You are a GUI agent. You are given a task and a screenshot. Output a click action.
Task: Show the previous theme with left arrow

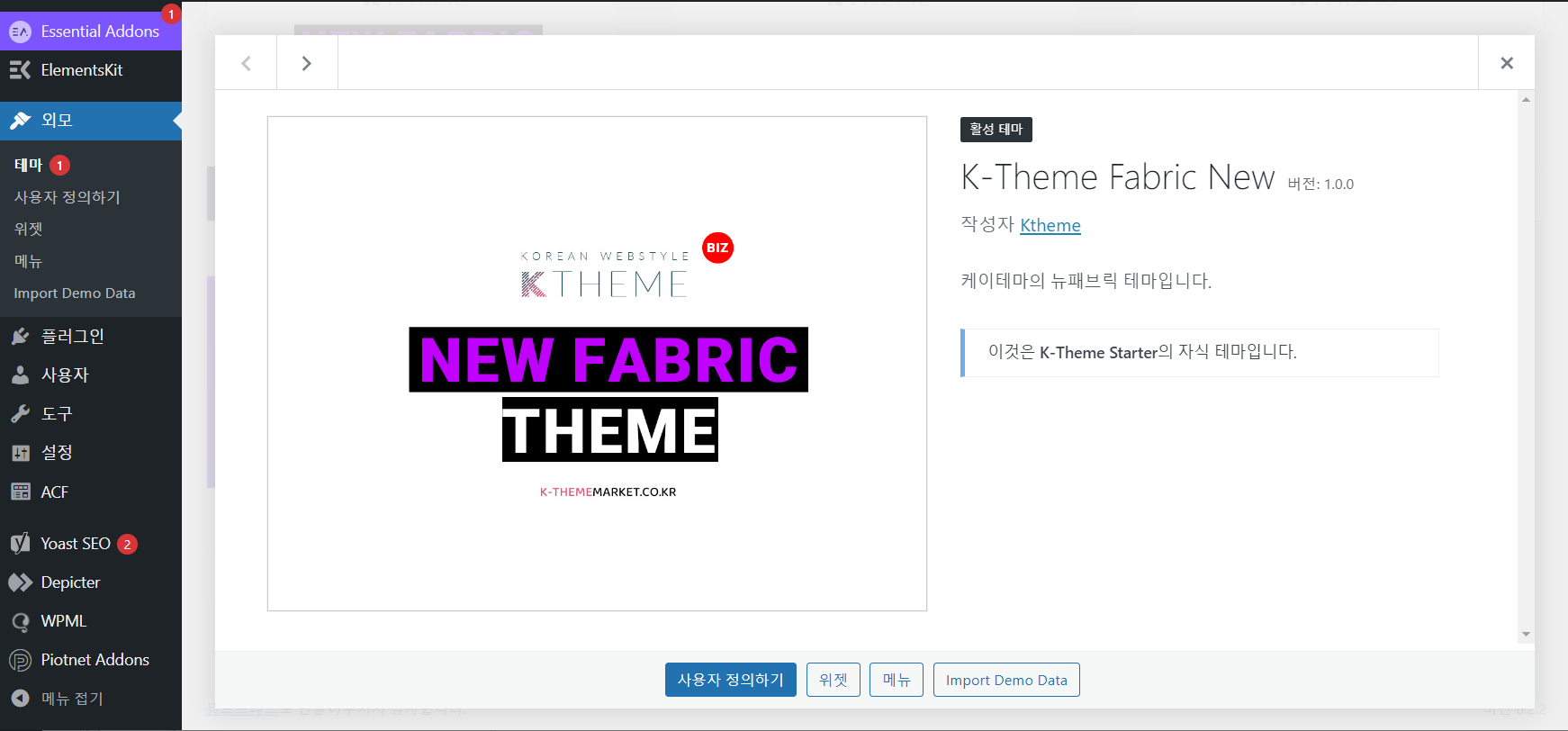click(246, 63)
